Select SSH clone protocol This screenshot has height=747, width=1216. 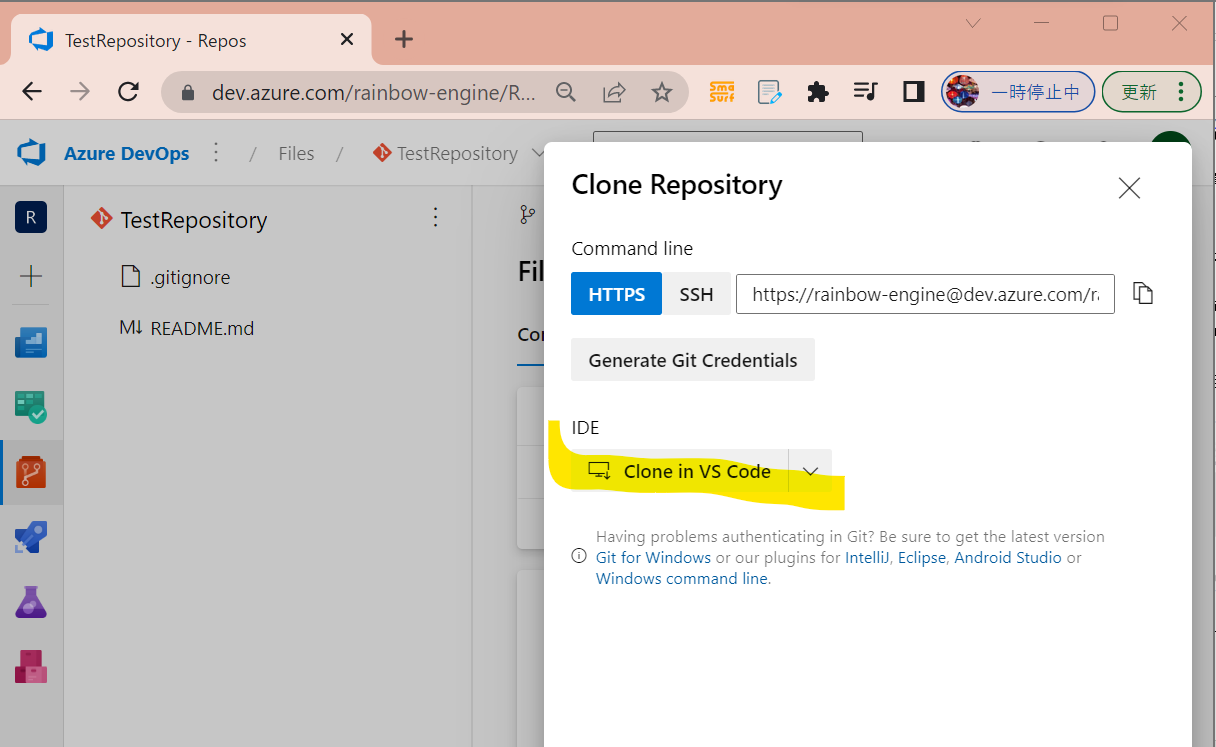(x=697, y=294)
